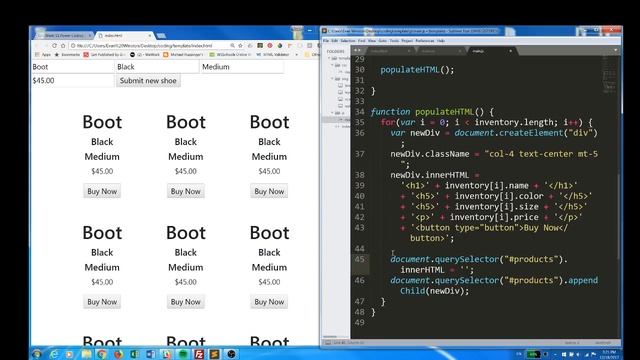640x360 pixels.
Task: Click the magnifier zoom icon in address bar
Action: point(232,46)
